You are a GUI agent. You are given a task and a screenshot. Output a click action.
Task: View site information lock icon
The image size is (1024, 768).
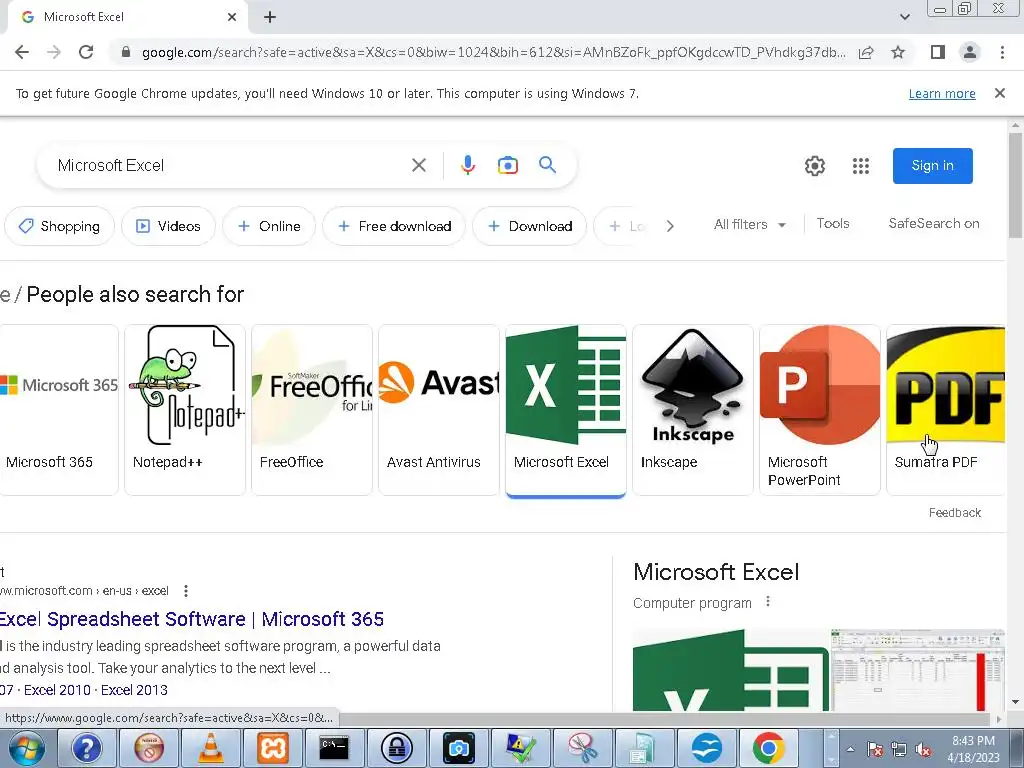(126, 52)
